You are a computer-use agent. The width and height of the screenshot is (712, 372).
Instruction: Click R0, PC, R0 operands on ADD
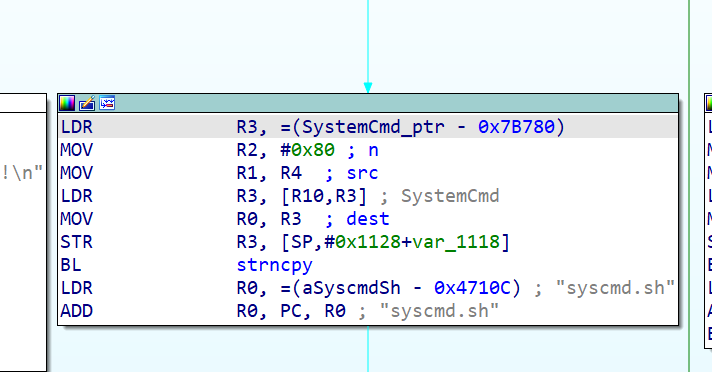pos(291,311)
